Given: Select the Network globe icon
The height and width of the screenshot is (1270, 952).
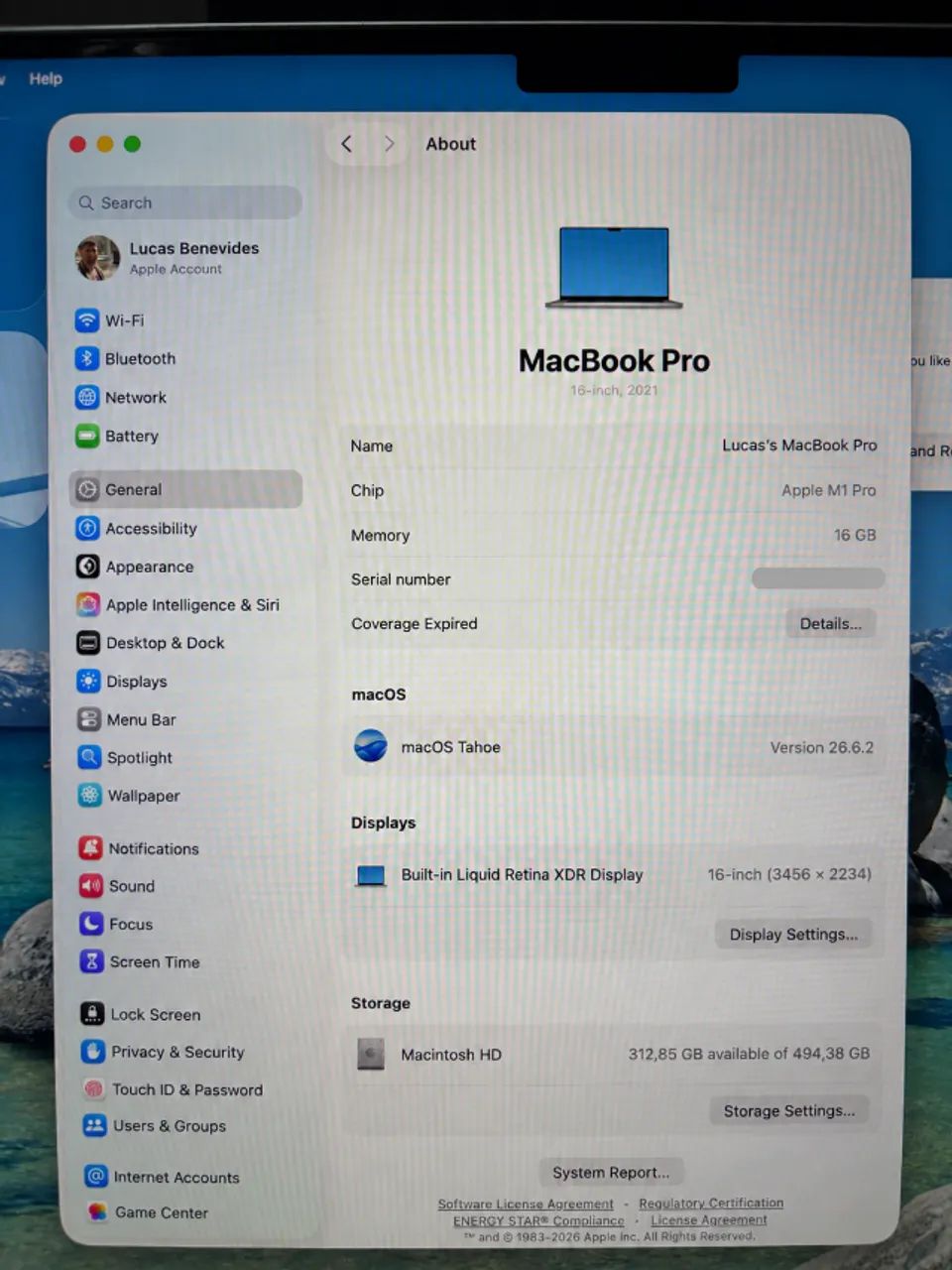Looking at the screenshot, I should pos(87,397).
